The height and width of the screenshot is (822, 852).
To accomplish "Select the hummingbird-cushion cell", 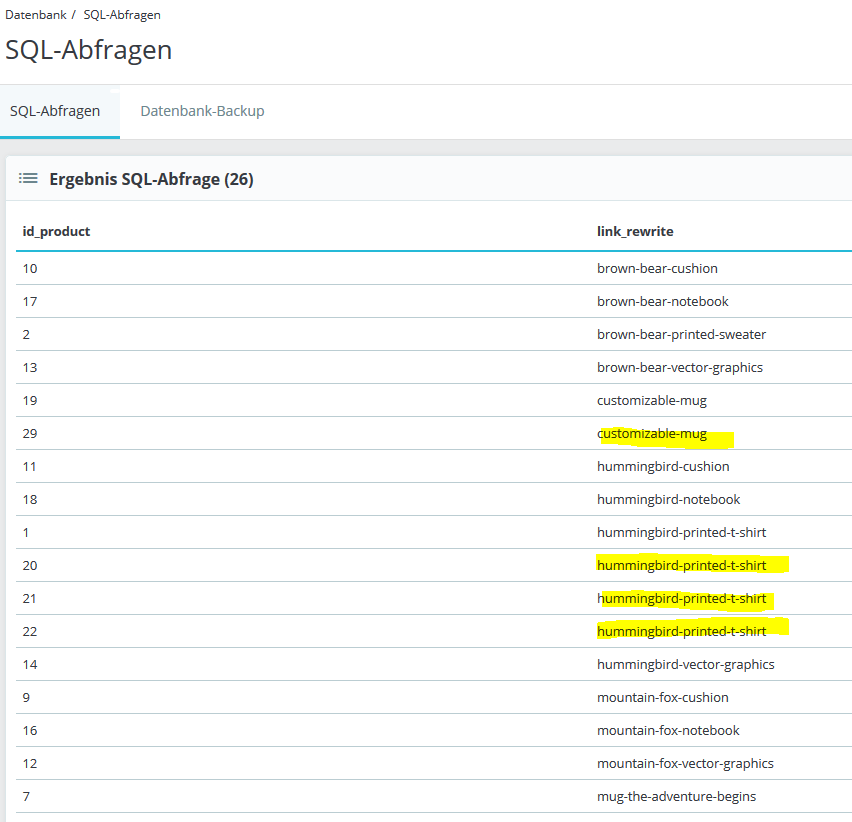I will (663, 467).
